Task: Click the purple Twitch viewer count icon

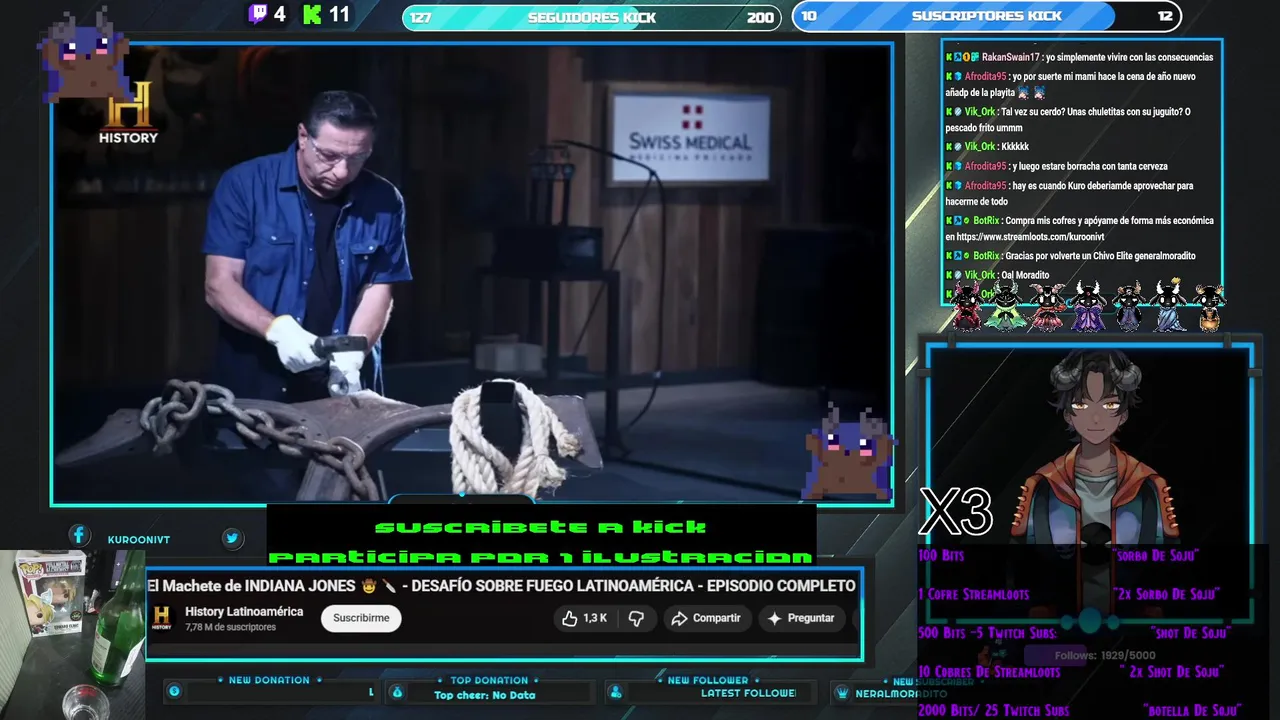Action: pyautogui.click(x=258, y=14)
